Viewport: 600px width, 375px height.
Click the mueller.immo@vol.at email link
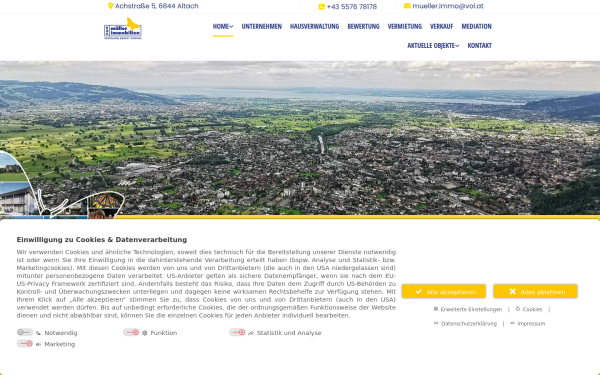(x=448, y=6)
